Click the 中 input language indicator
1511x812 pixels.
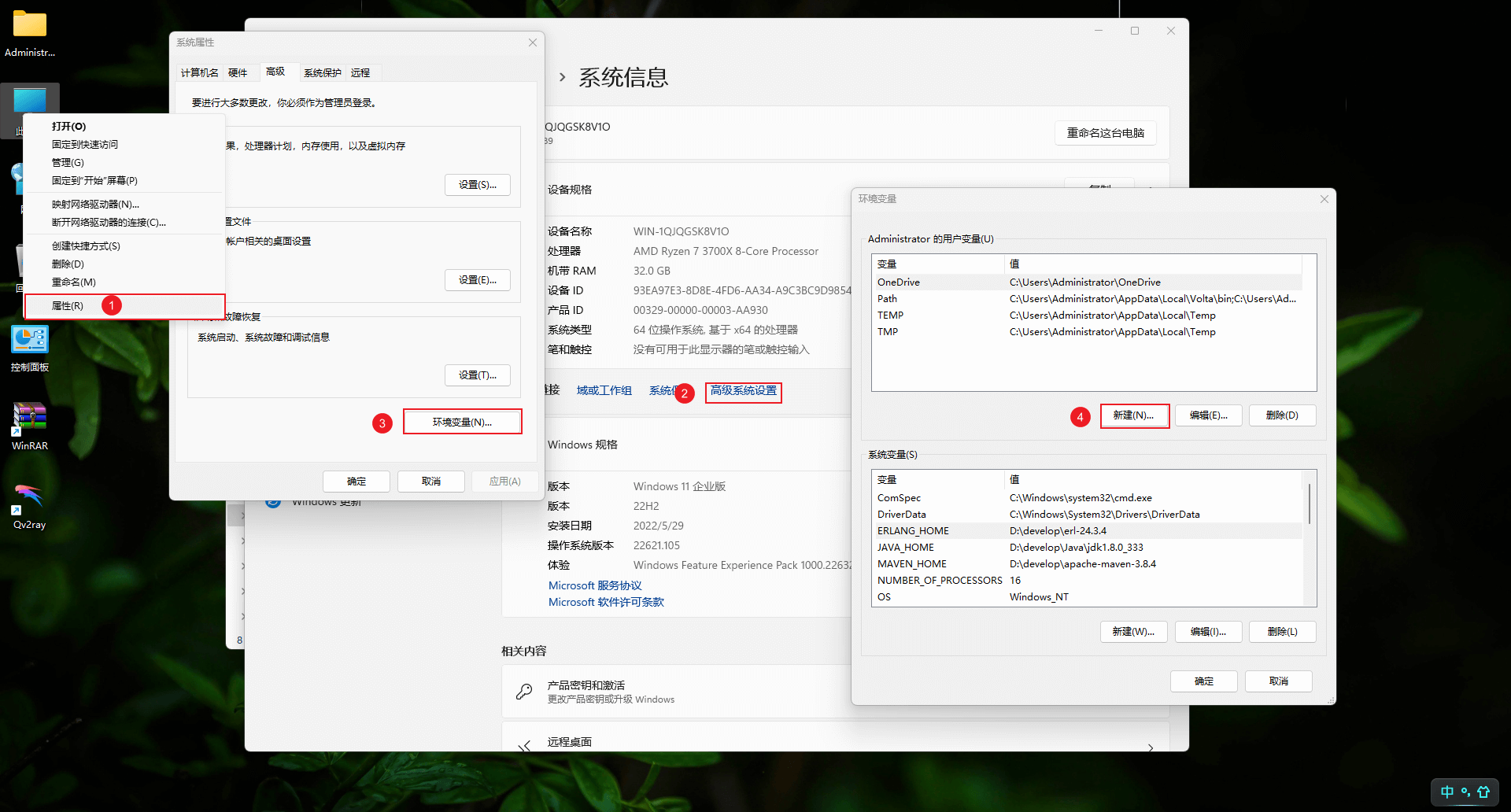click(x=1446, y=792)
